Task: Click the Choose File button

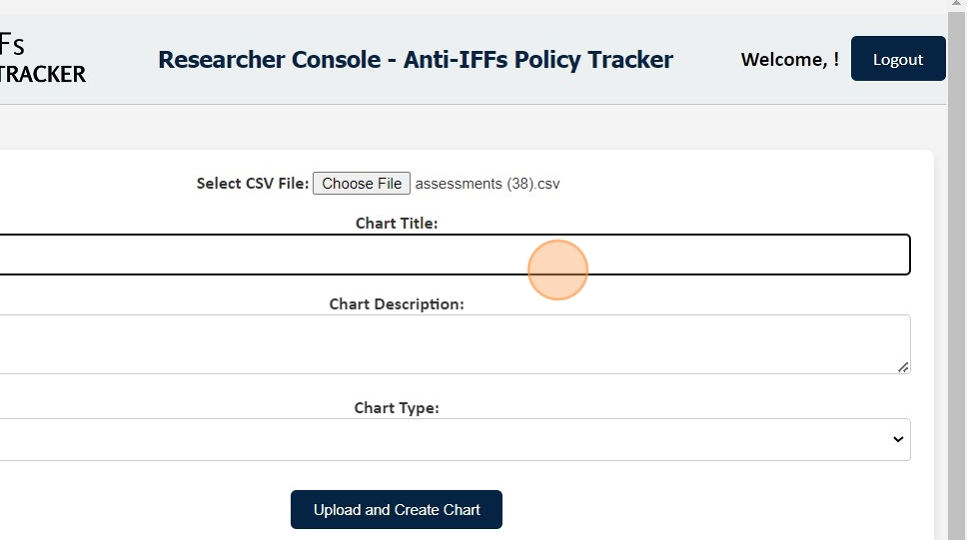Action: coord(361,184)
